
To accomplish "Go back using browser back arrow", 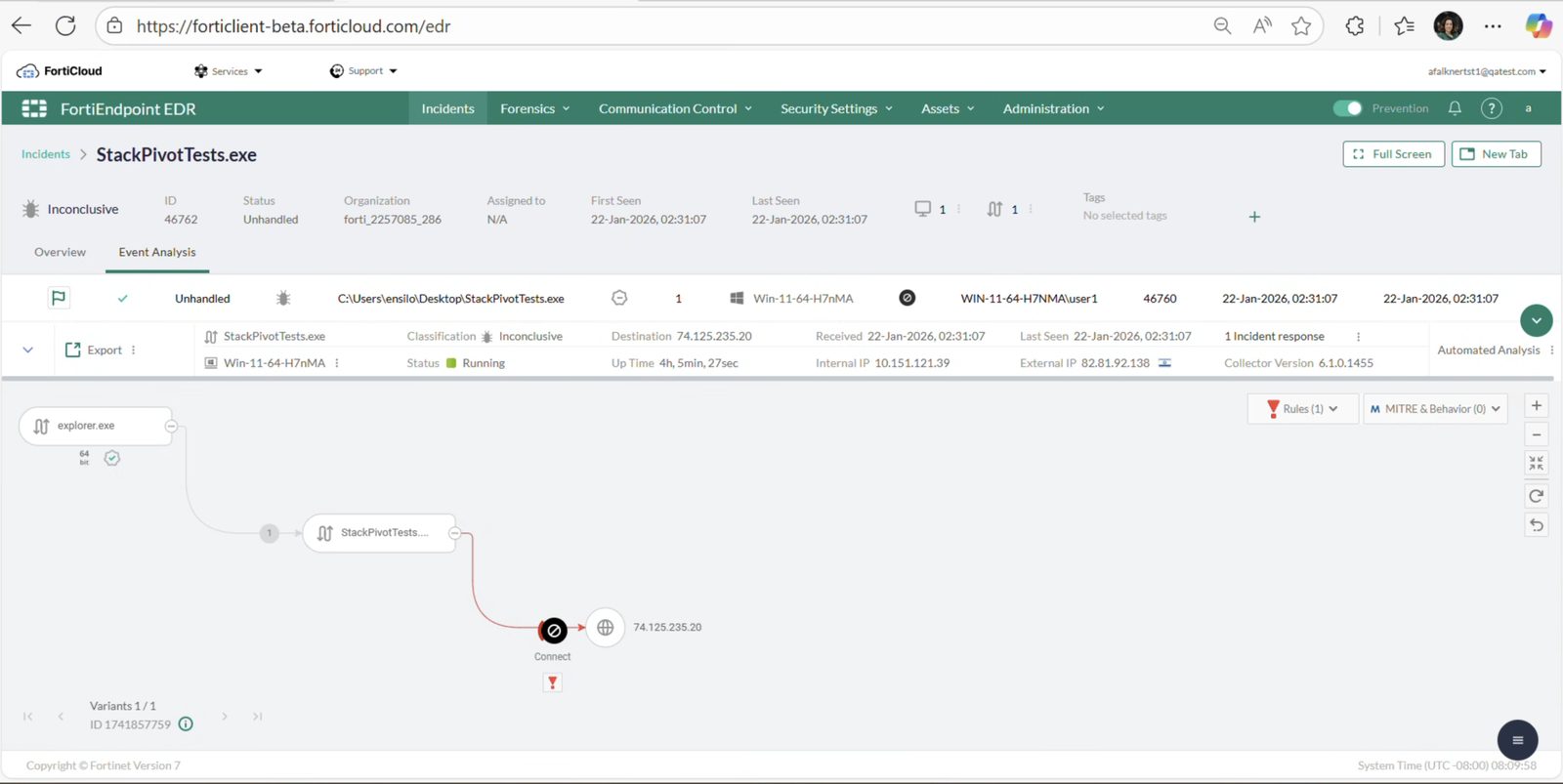I will pyautogui.click(x=21, y=26).
